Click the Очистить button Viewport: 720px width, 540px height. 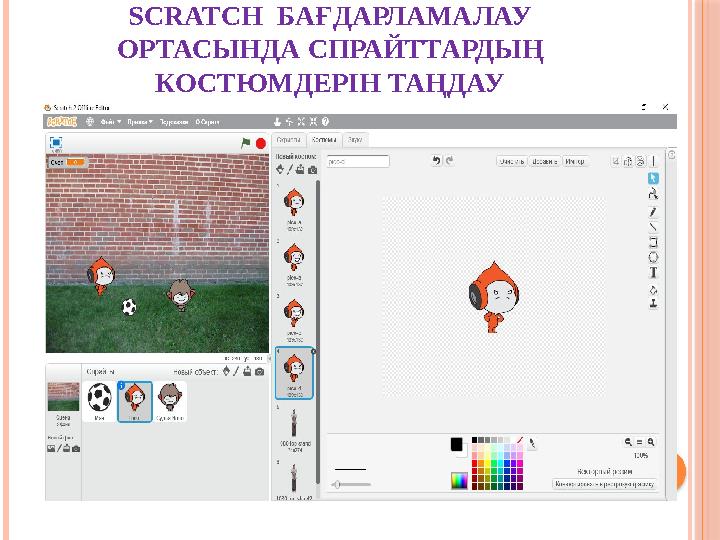(x=512, y=162)
